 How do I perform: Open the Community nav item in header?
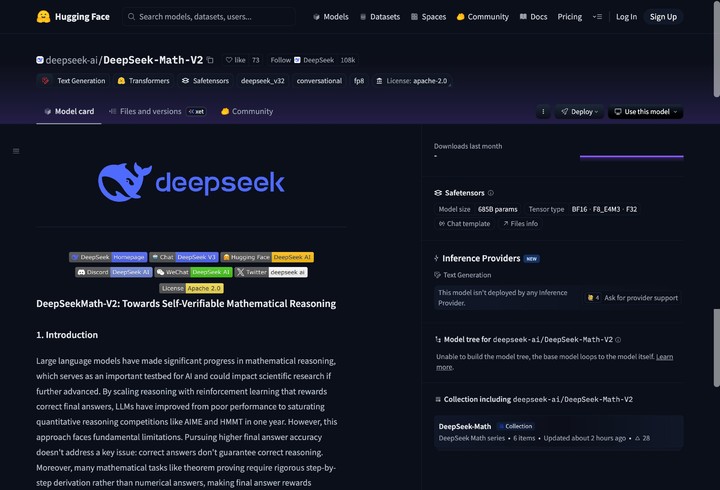[x=483, y=17]
